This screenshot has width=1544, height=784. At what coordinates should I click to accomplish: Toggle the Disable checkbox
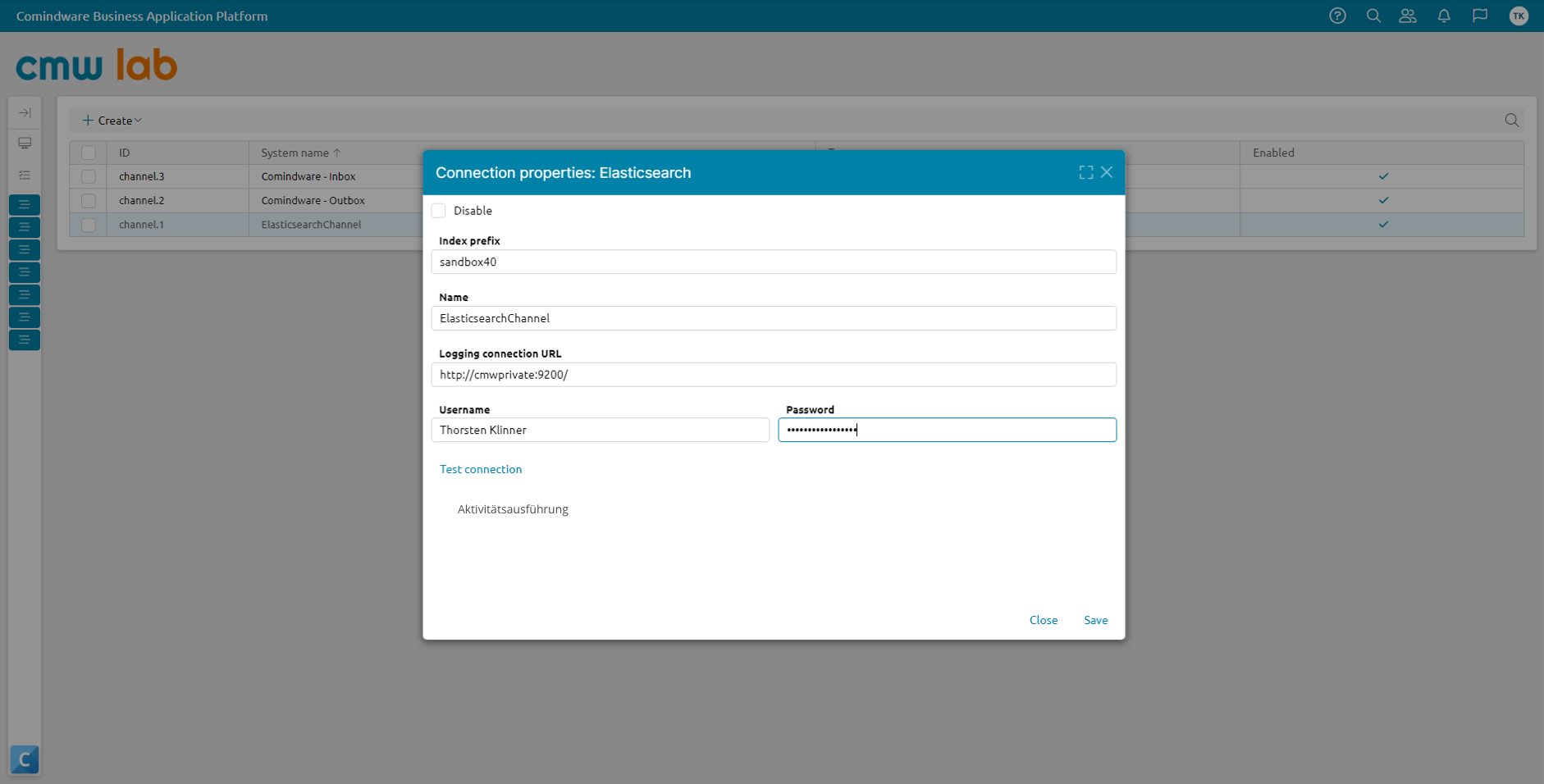click(439, 211)
